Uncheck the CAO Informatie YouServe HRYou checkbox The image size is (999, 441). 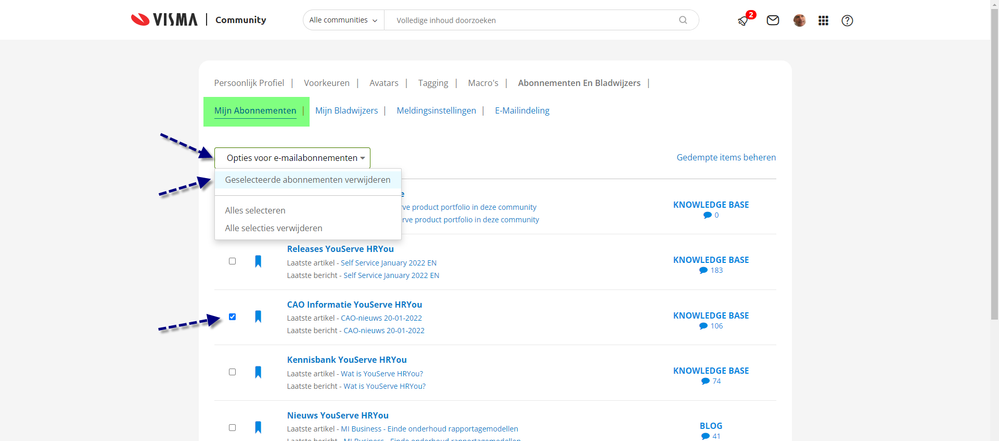point(232,317)
